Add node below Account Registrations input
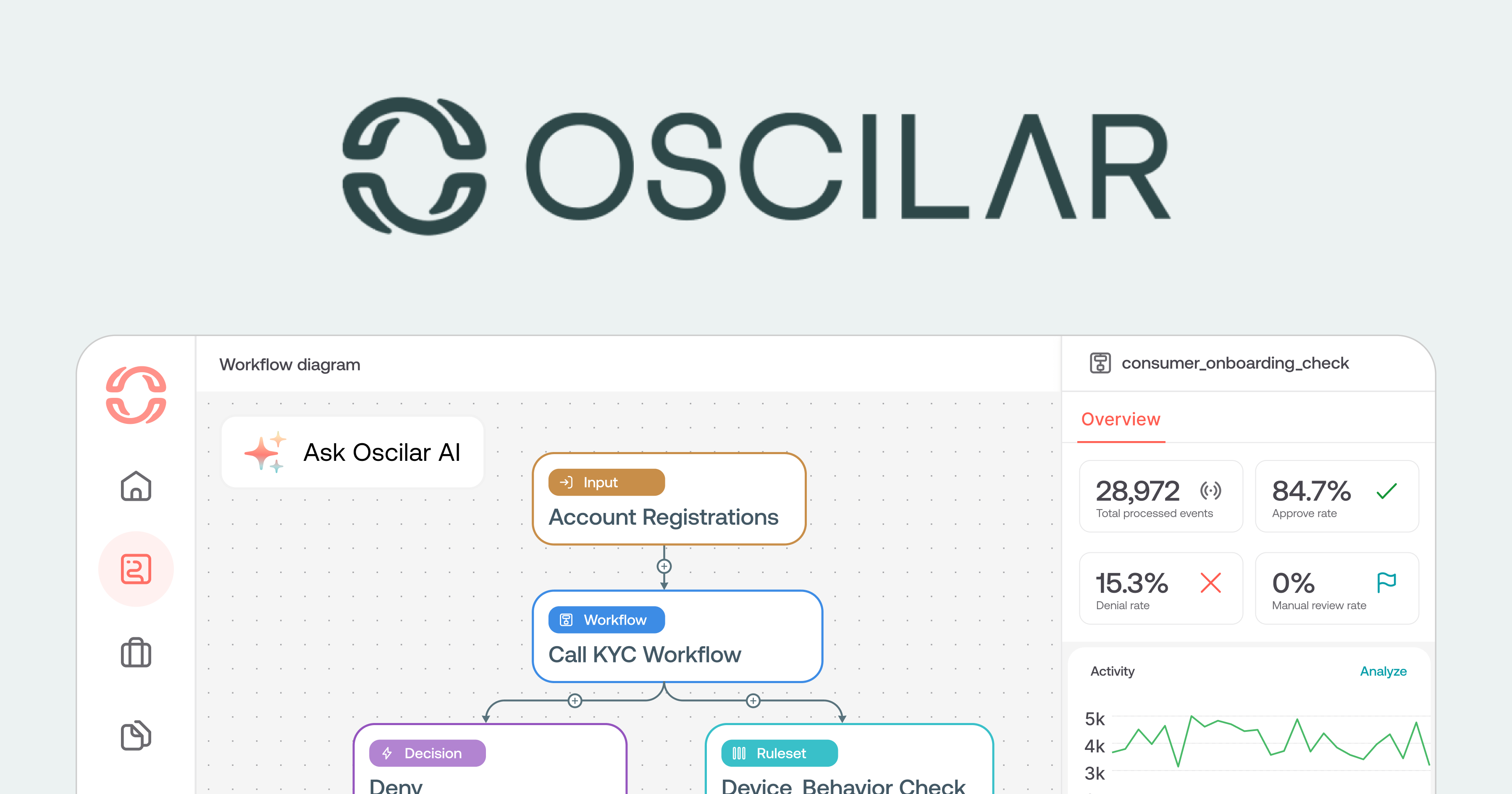The width and height of the screenshot is (1512, 794). (x=664, y=566)
